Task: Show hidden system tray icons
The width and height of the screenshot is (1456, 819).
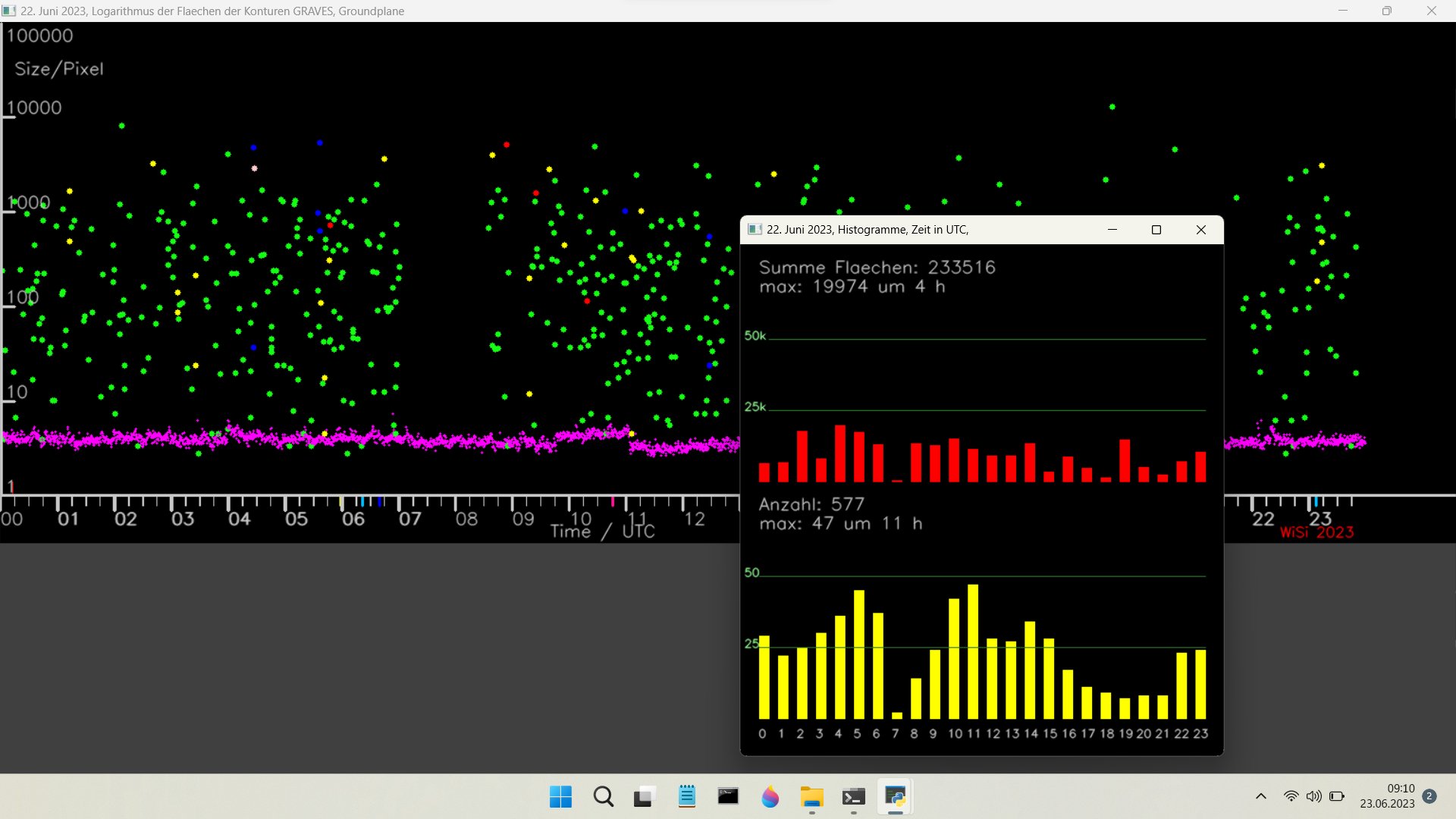Action: [x=1261, y=796]
